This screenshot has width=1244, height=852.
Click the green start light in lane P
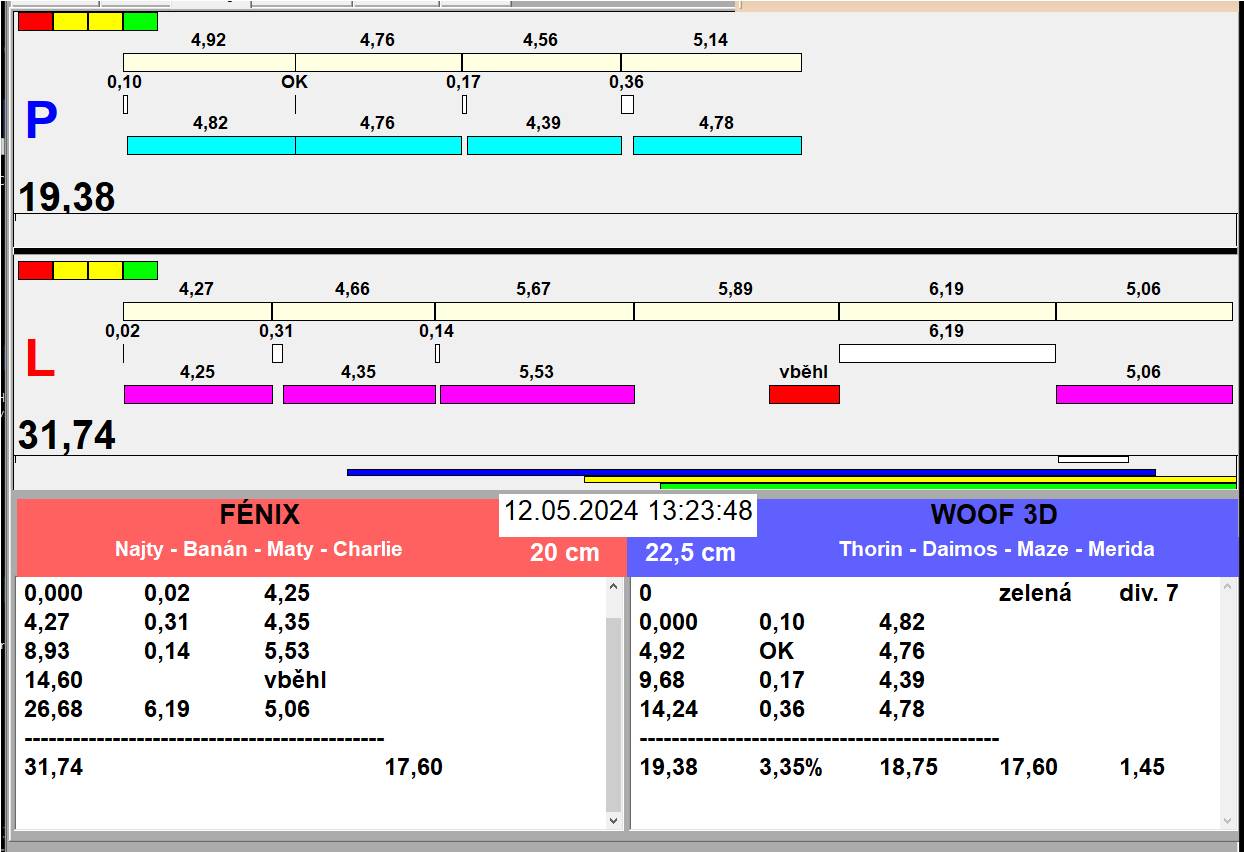point(141,21)
